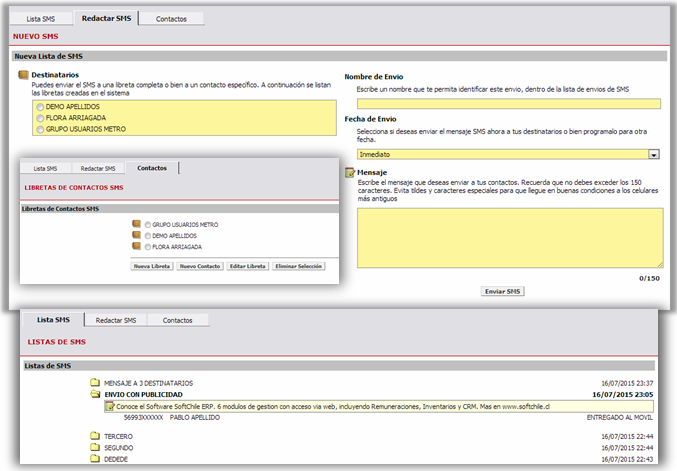The image size is (677, 471).
Task: Select FLORA ARRIAGADA recipient radio in Destinatarios
Action: coord(39,118)
